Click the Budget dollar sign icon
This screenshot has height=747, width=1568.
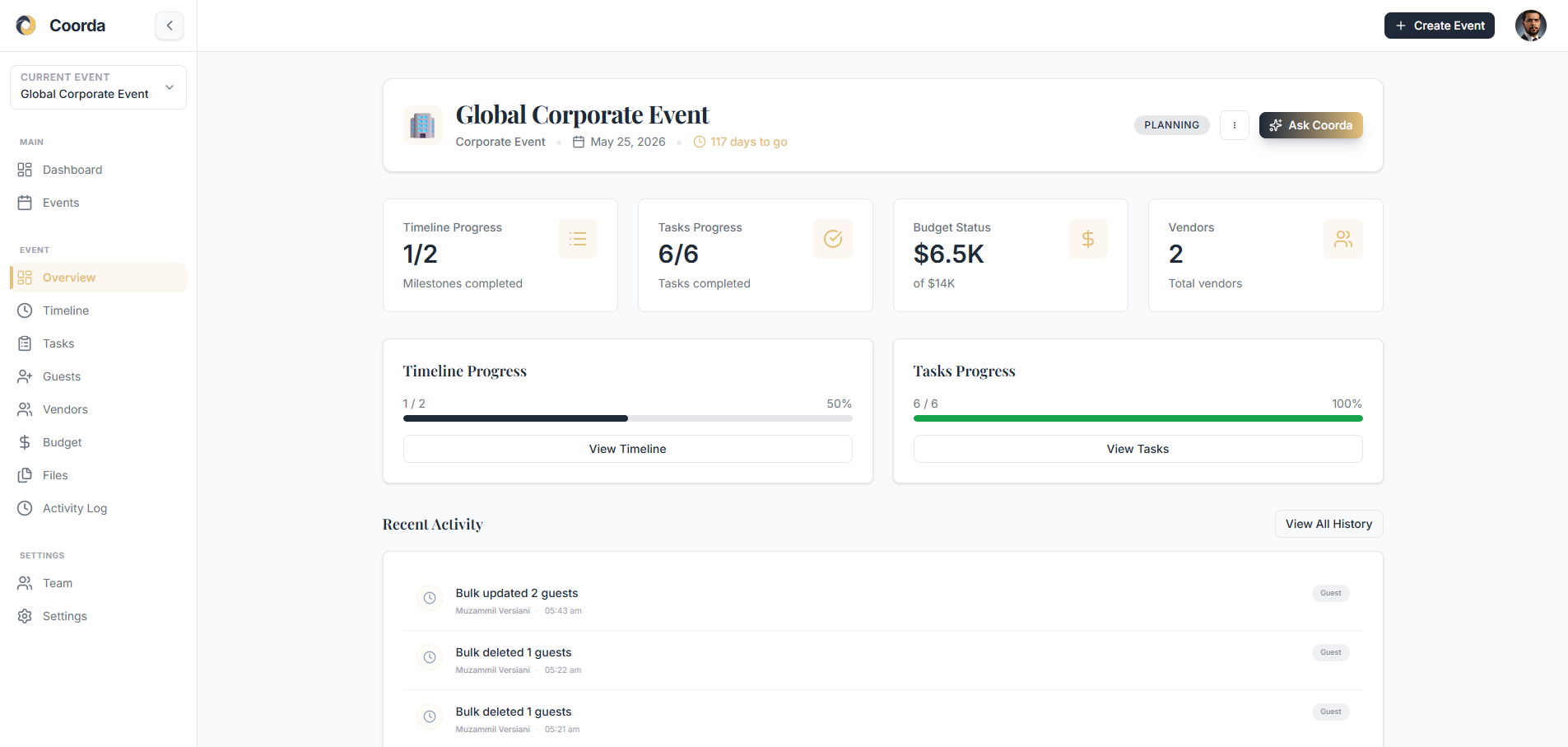coord(26,442)
